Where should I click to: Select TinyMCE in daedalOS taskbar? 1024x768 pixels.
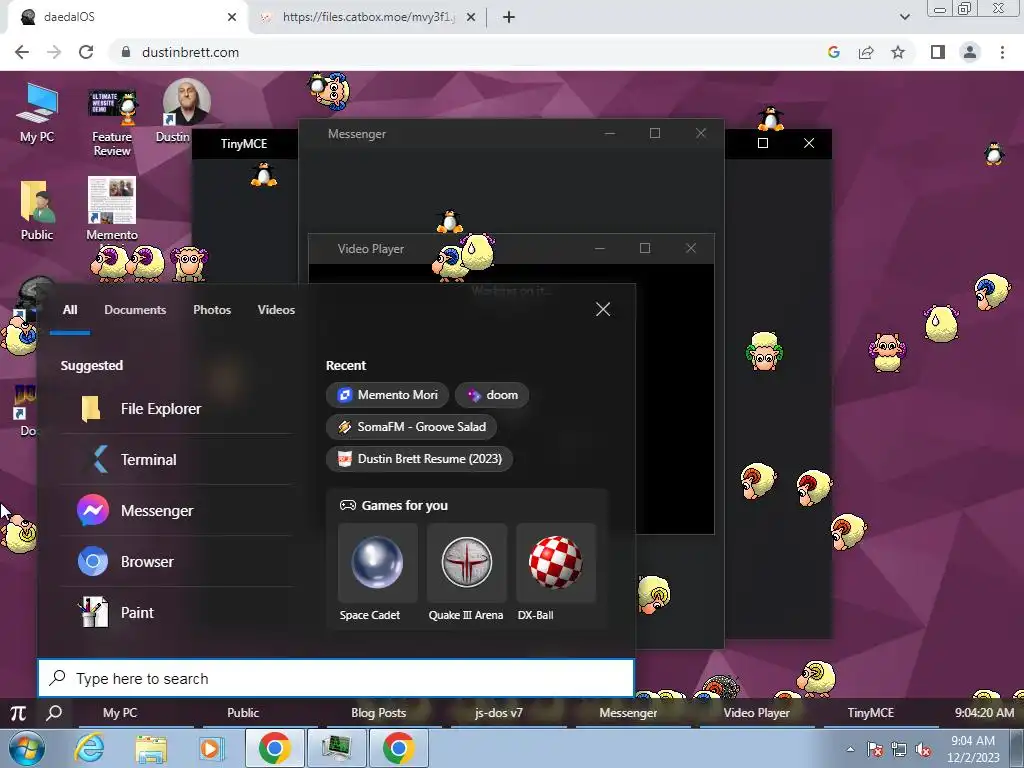880,713
